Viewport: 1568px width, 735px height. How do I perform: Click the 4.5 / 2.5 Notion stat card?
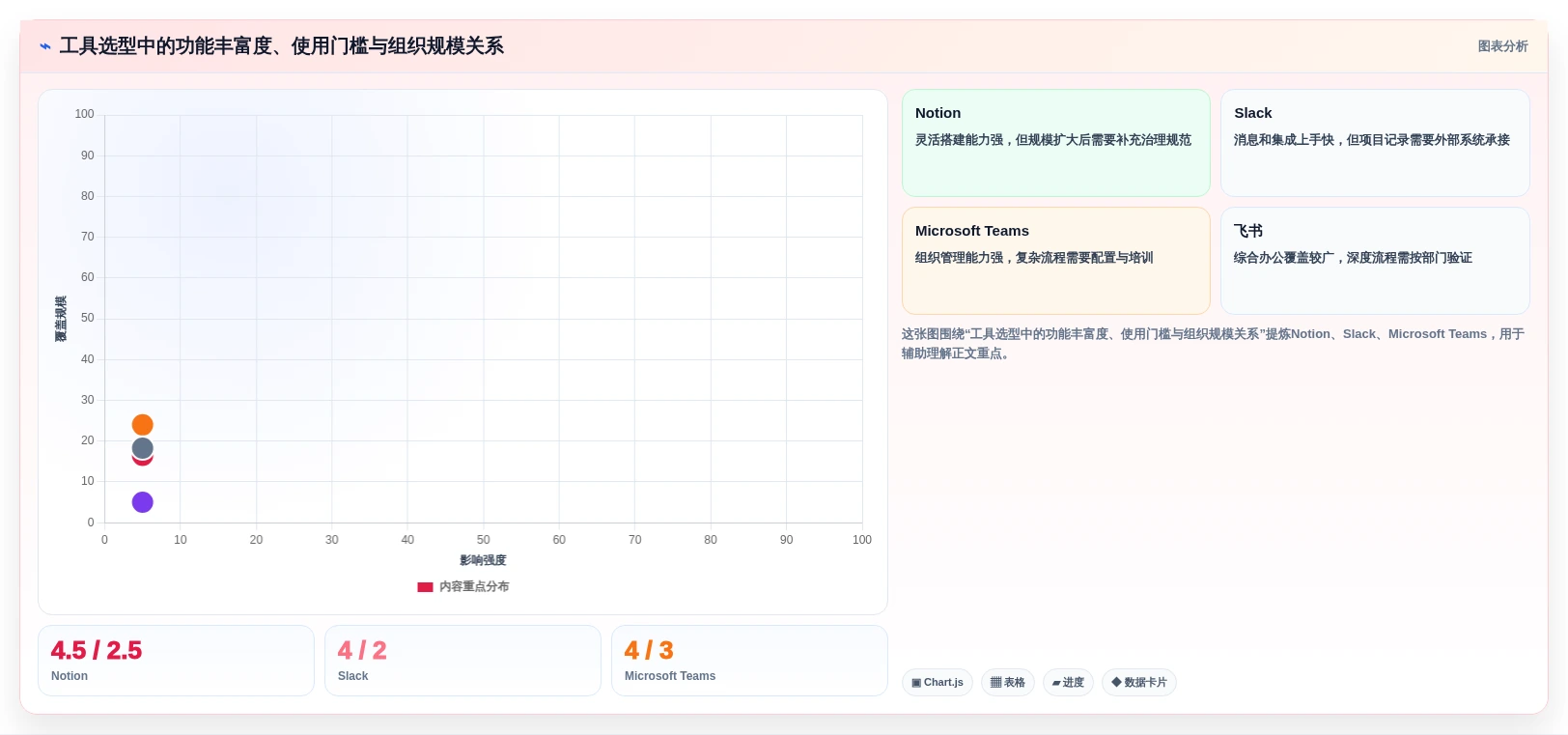pos(176,661)
